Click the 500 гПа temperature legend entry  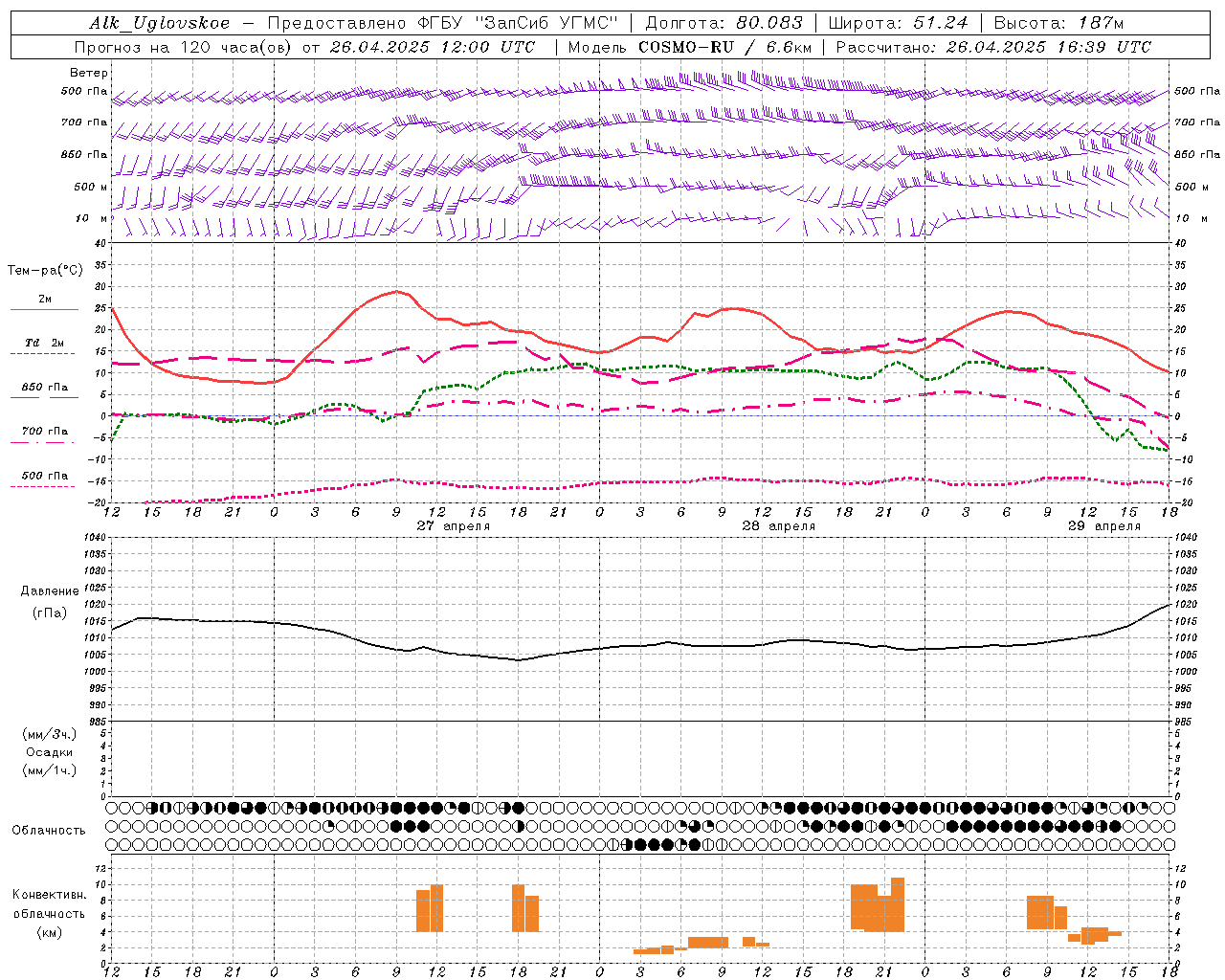coord(45,476)
